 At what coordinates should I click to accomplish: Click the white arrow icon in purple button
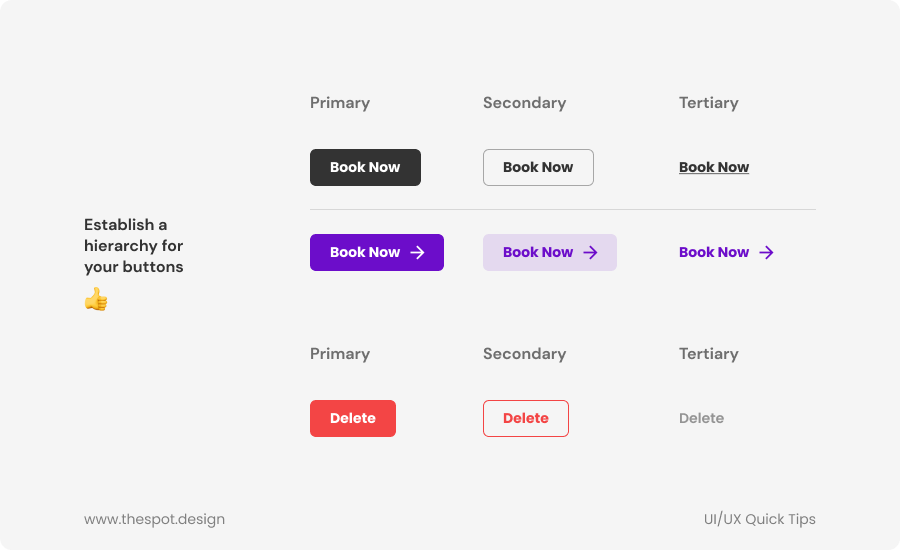(x=418, y=253)
